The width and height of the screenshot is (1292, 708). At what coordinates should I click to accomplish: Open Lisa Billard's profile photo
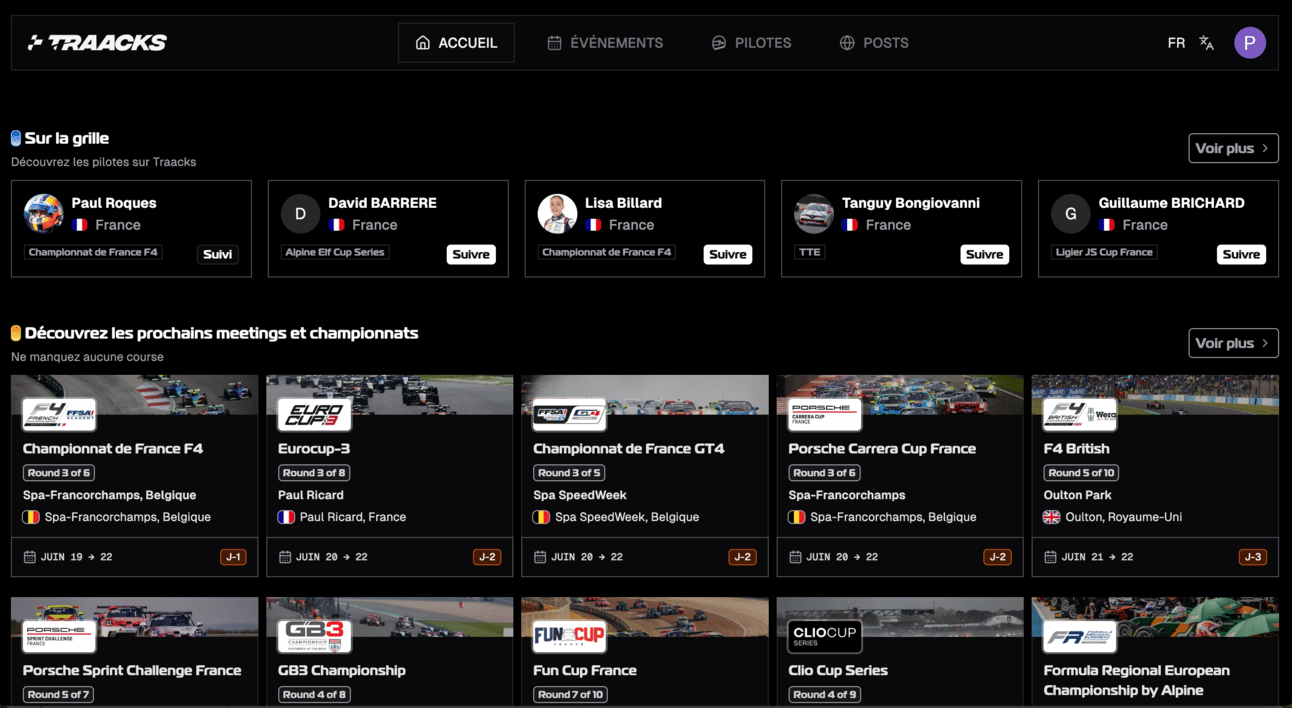click(557, 213)
